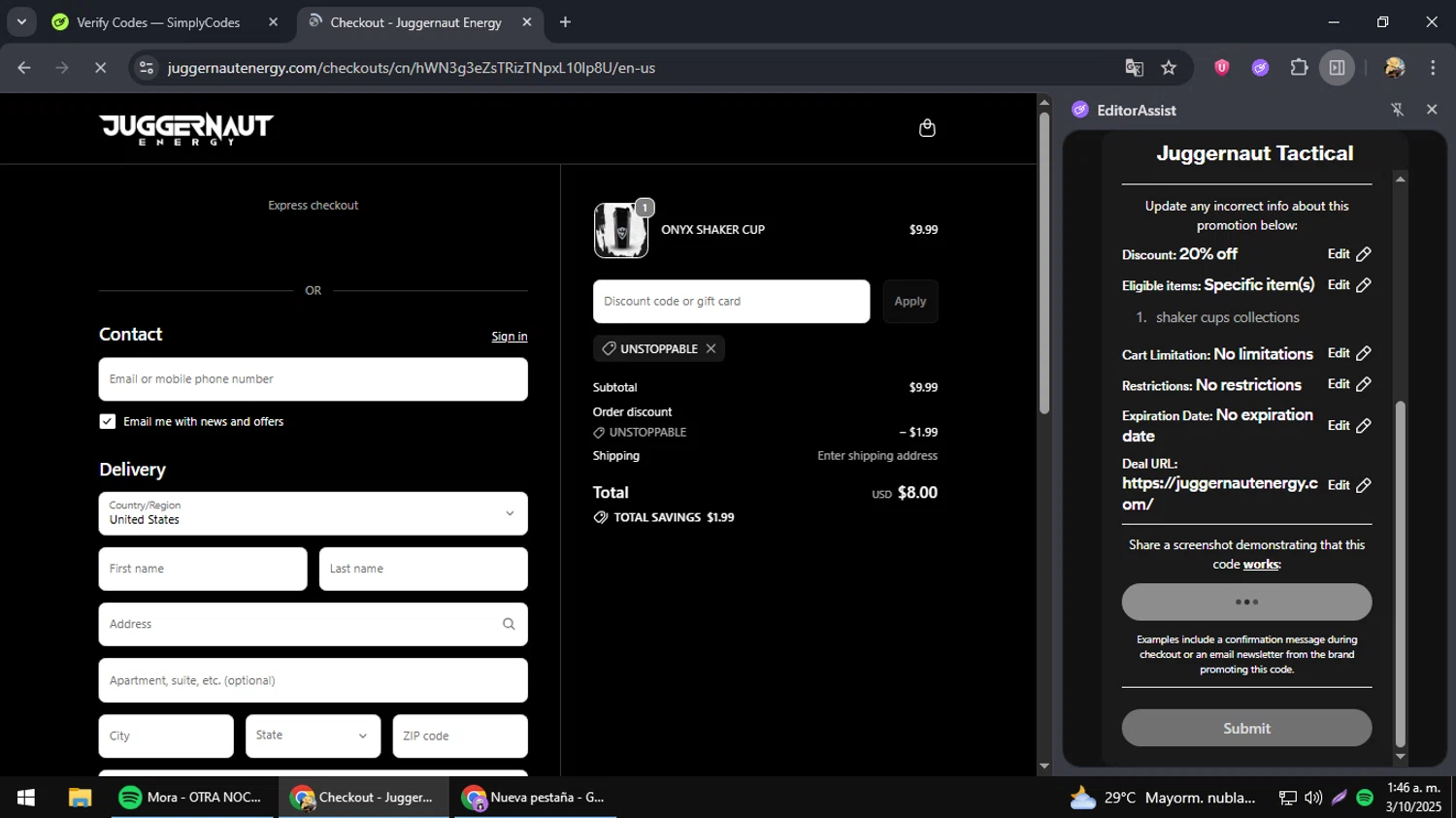Click the Onyx Shaker Cup thumbnail

(621, 231)
